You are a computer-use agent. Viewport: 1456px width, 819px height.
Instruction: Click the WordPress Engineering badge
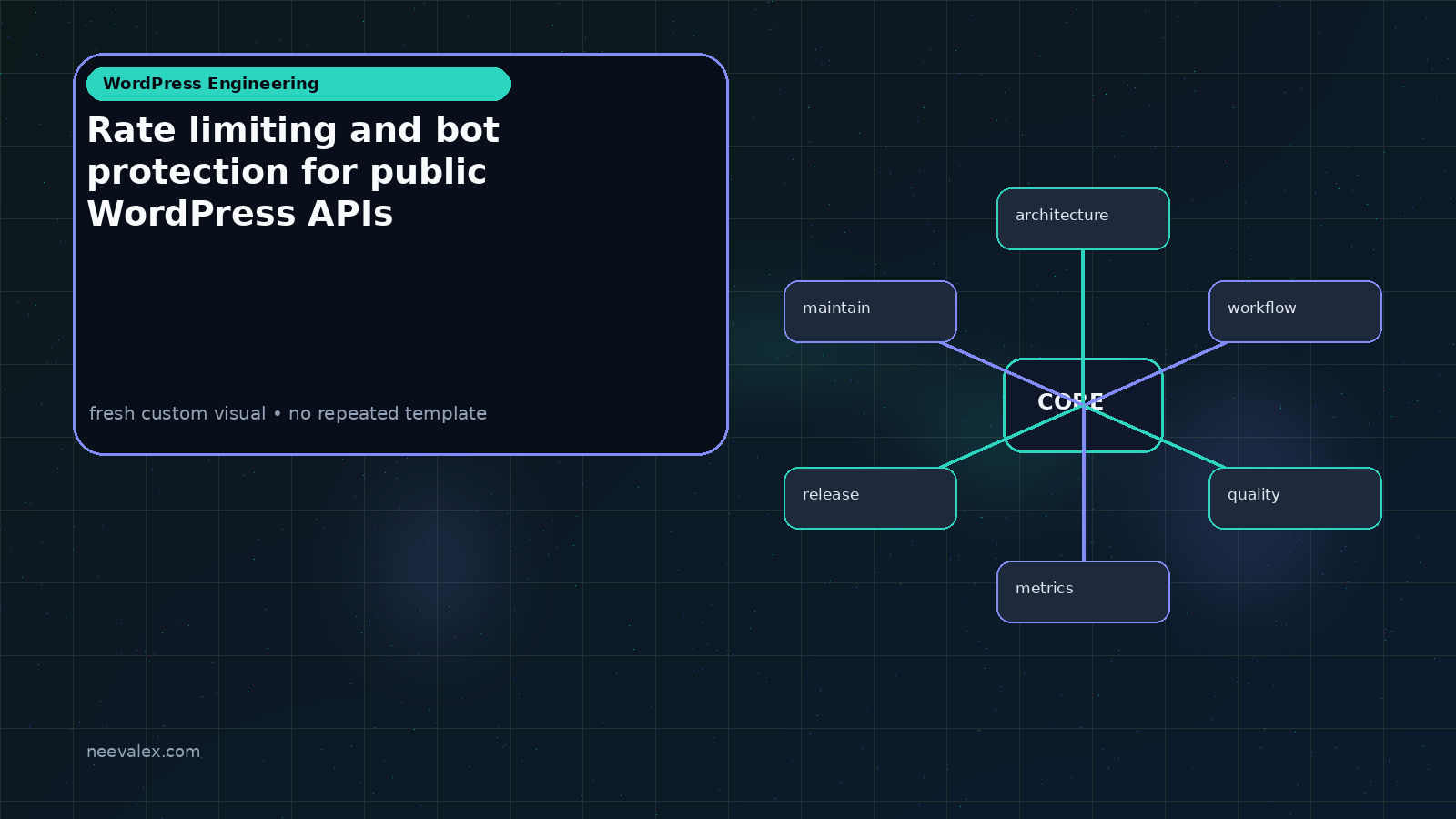pyautogui.click(x=298, y=84)
